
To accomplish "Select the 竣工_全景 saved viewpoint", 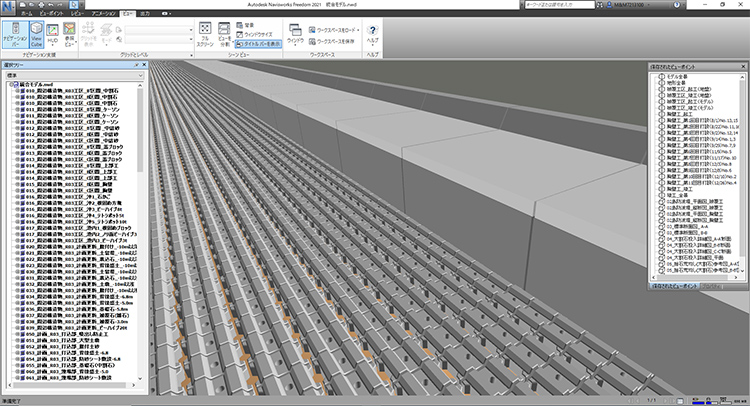I will point(677,195).
